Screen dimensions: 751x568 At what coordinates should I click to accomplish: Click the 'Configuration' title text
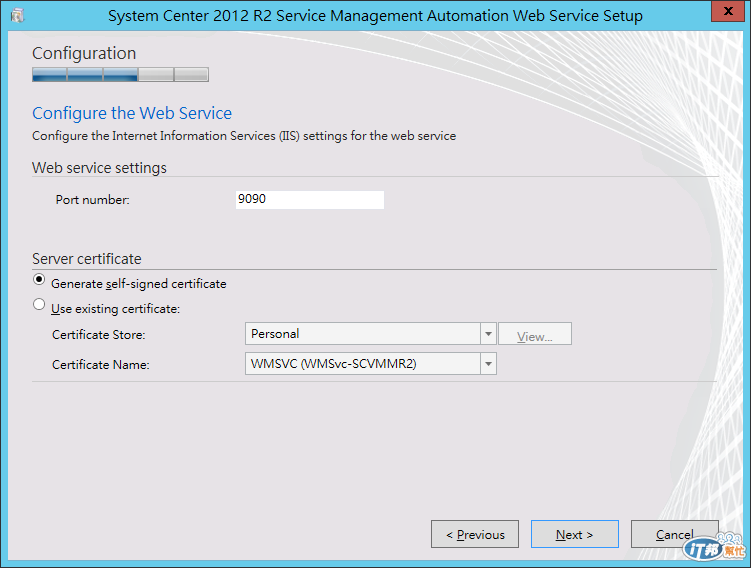[x=84, y=53]
